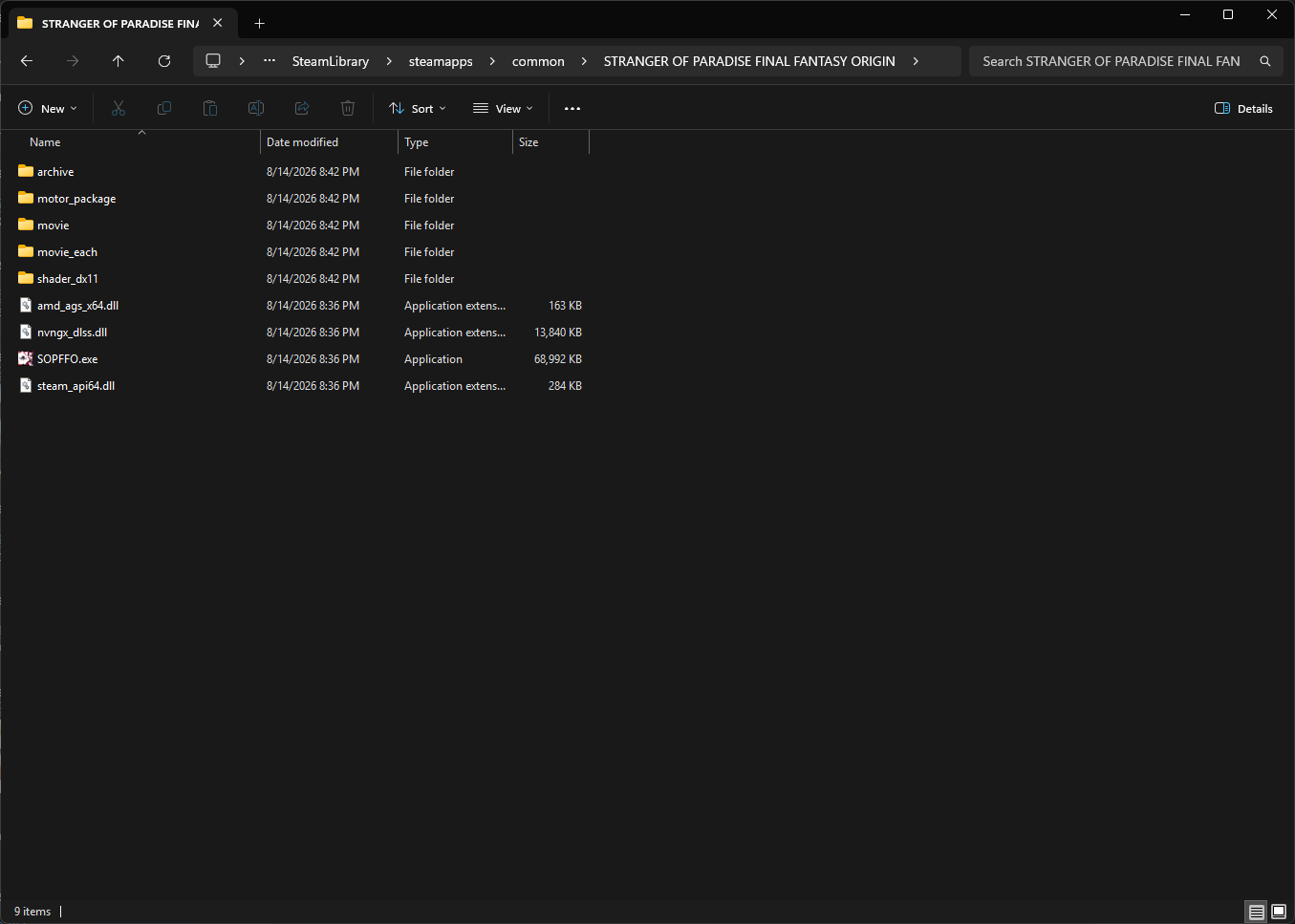
Task: Open the Sort dropdown menu
Action: (418, 109)
